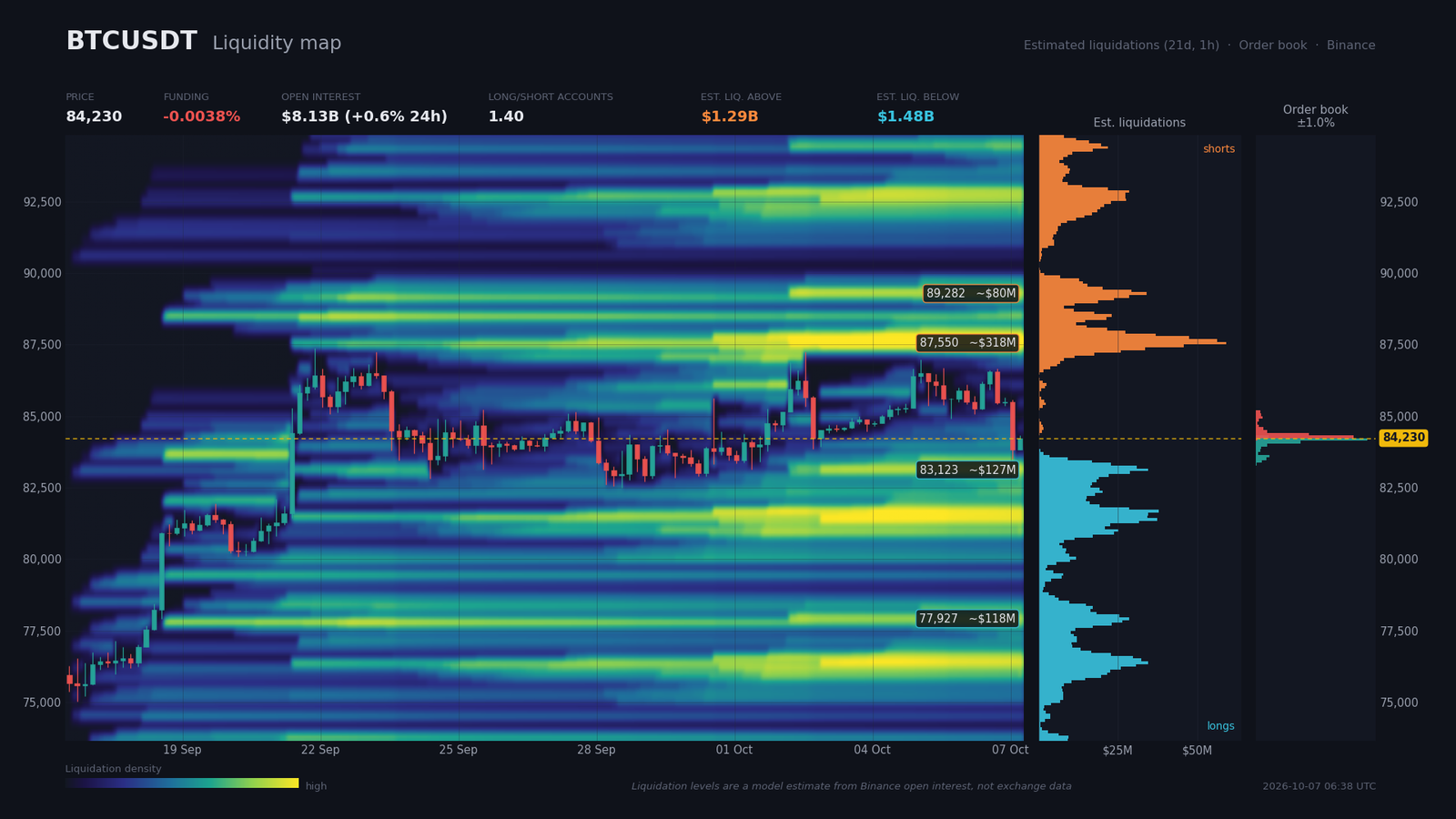Click the 07 Oct date axis label
Screen dimensions: 1456x819
coord(1010,750)
